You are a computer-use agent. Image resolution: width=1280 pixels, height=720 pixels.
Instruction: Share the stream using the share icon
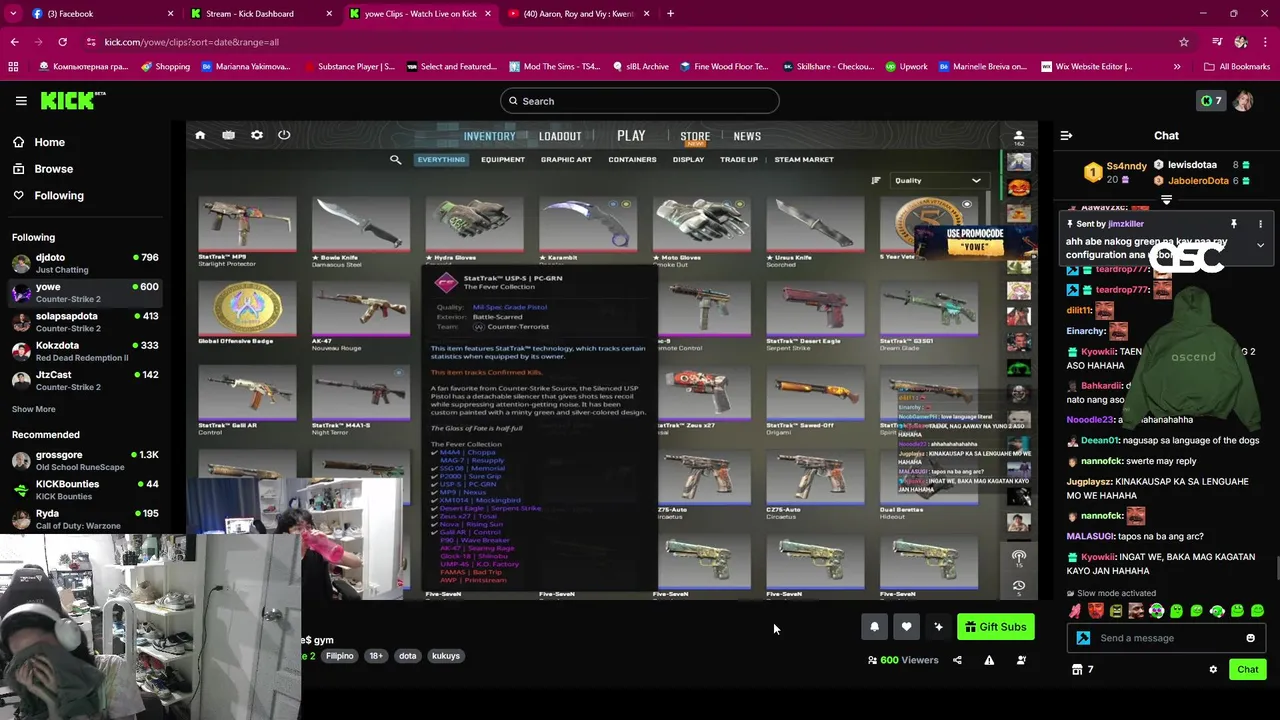point(957,660)
